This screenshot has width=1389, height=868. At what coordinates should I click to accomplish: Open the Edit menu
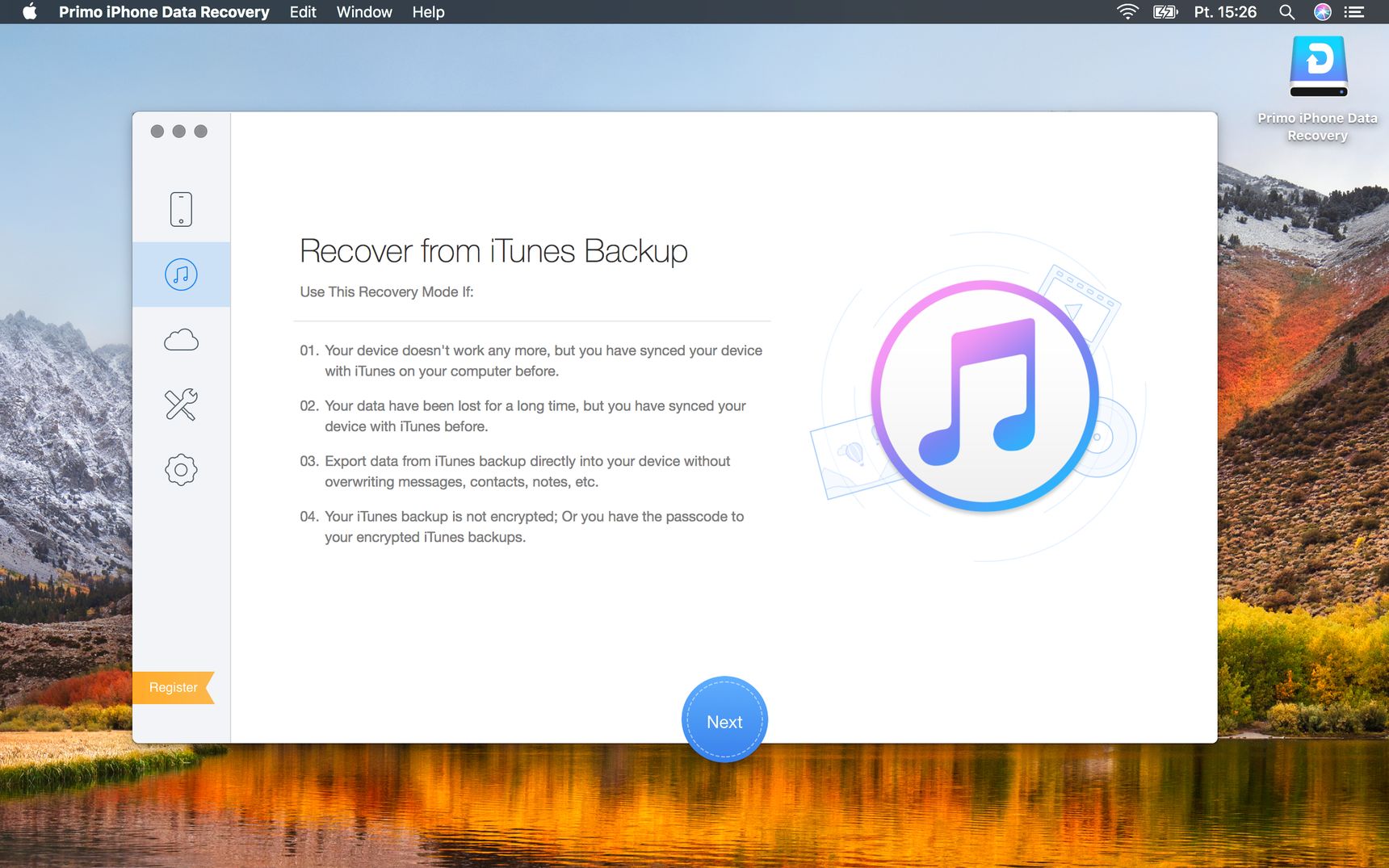[x=303, y=12]
